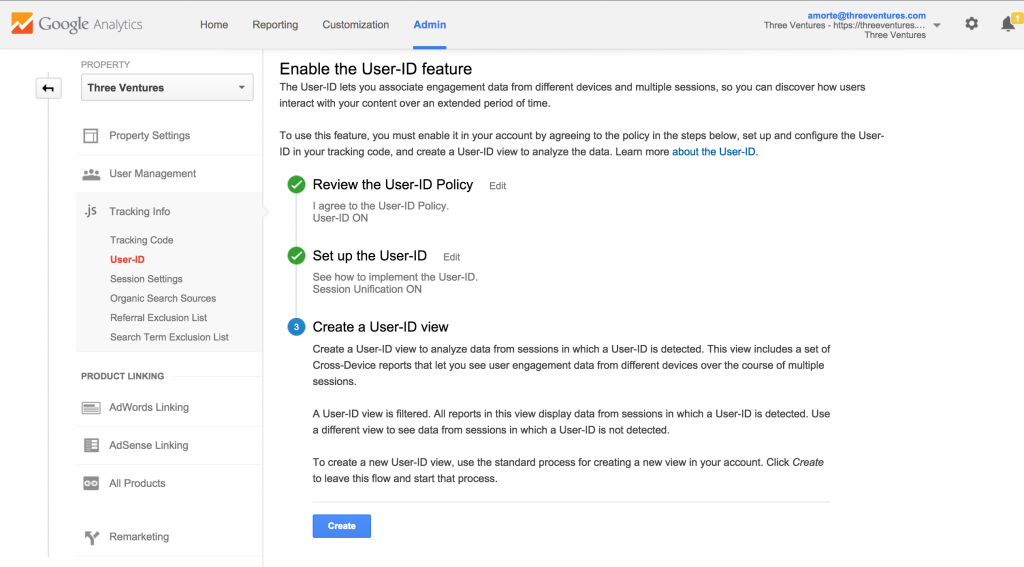Viewport: 1024px width, 567px height.
Task: Switch to the Reporting tab
Action: 275,25
